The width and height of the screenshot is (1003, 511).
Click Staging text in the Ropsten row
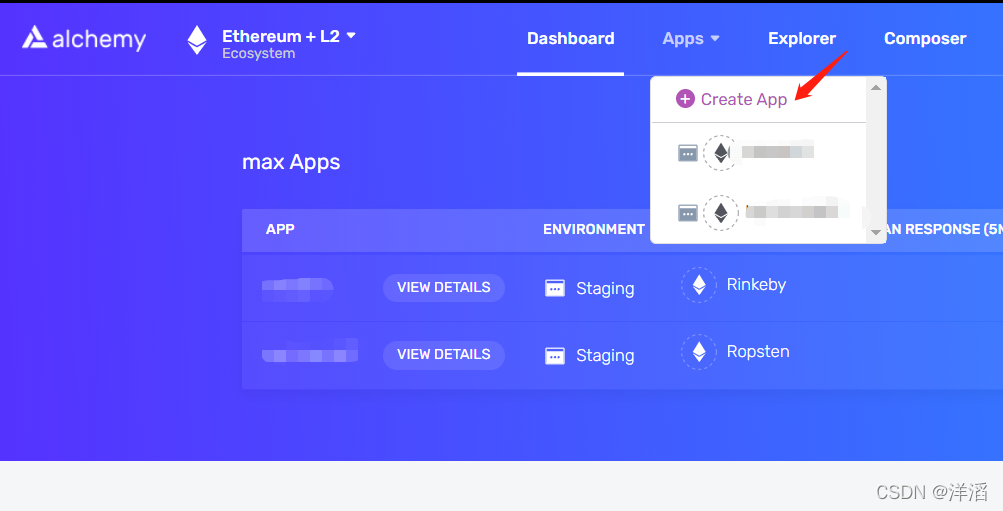[605, 356]
